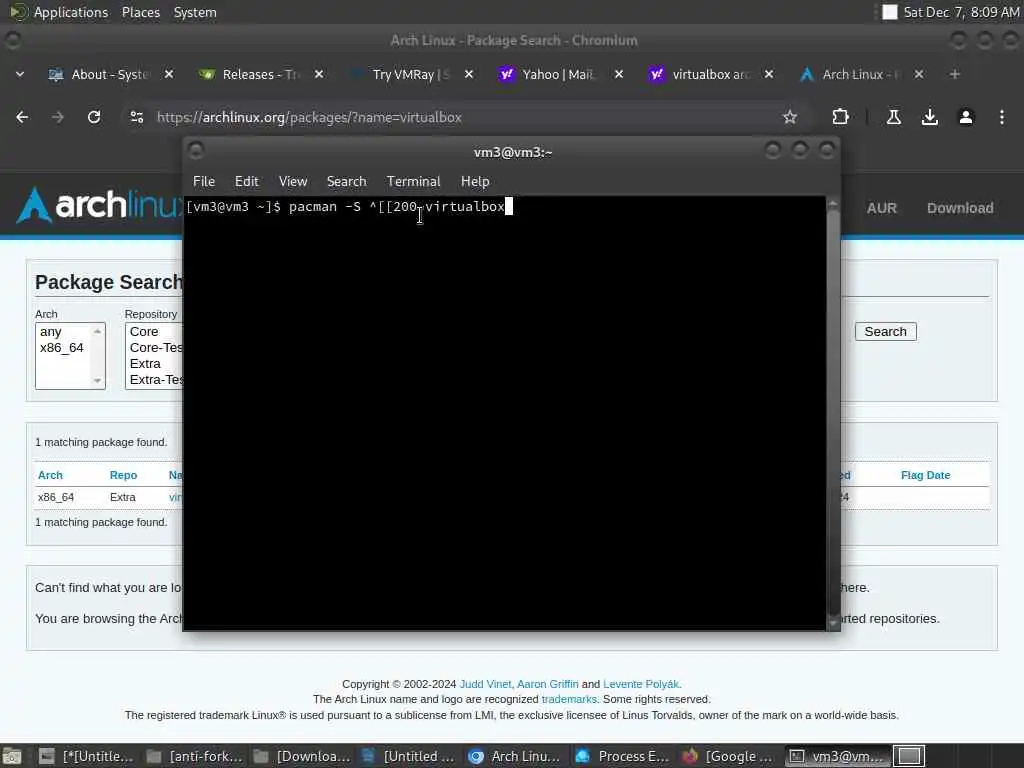
Task: Click the clock Sat Dec 7
Action: click(x=961, y=12)
